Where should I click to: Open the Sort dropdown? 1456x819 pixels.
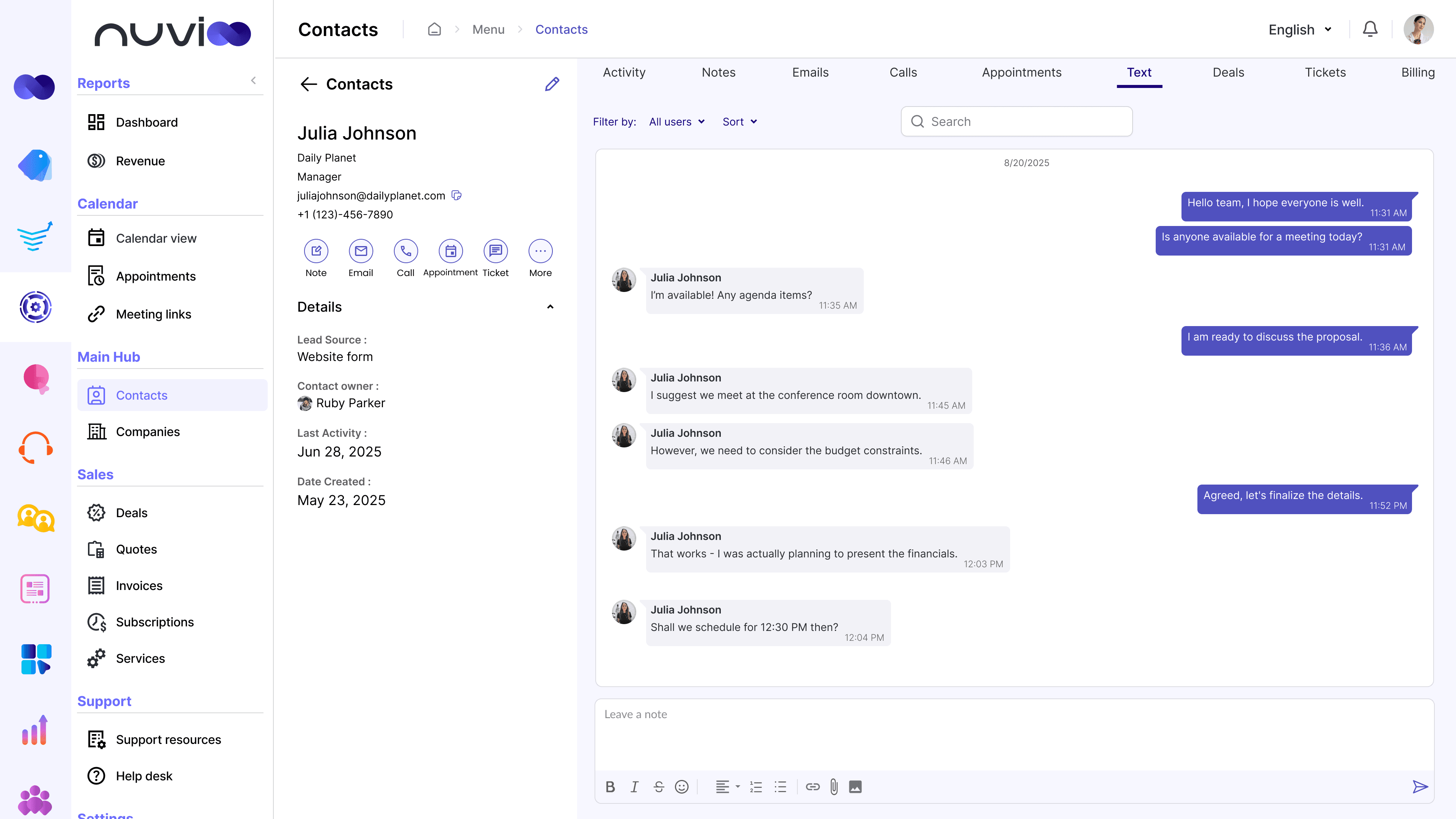coord(739,121)
